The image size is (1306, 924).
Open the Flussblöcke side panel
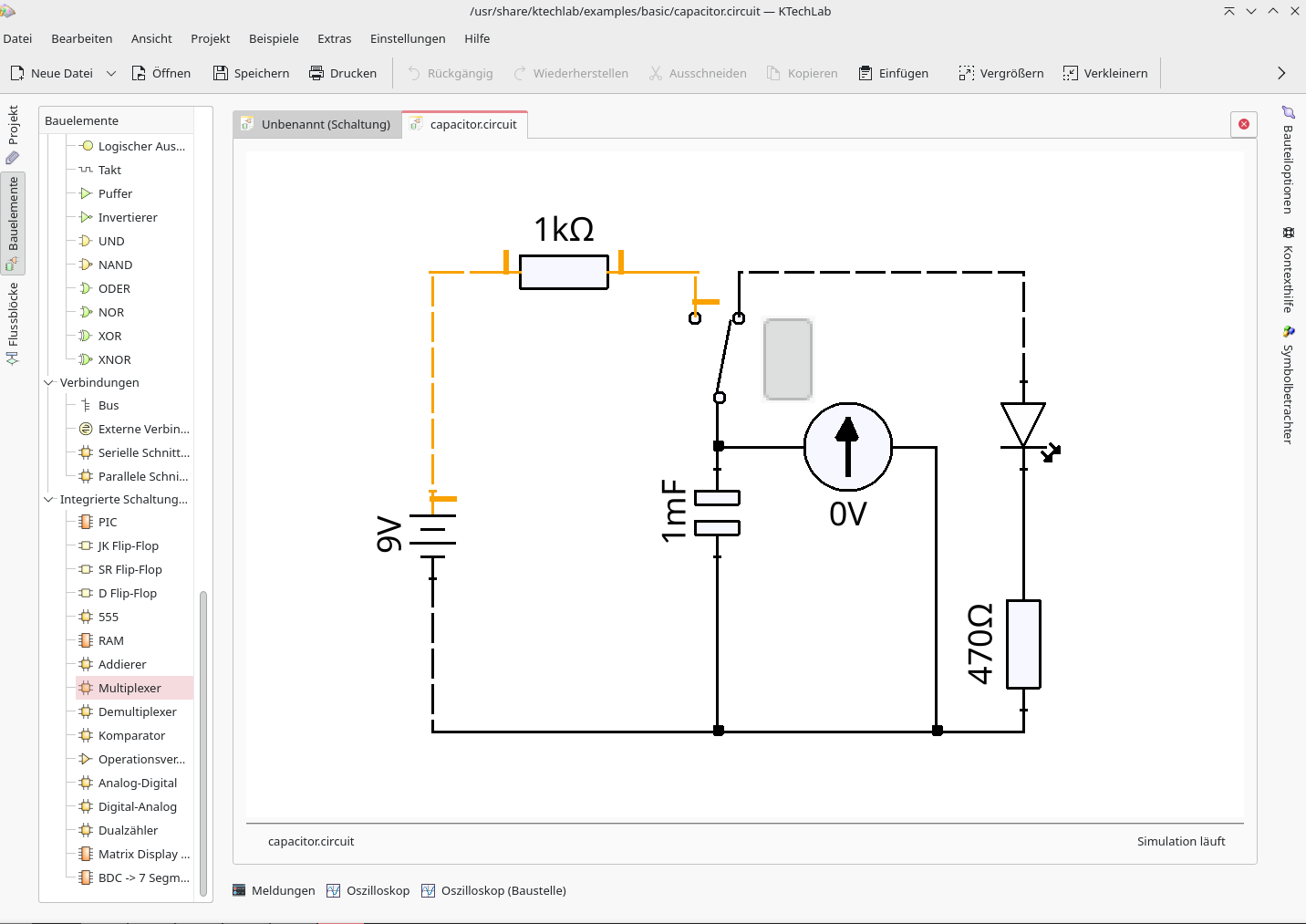point(13,324)
